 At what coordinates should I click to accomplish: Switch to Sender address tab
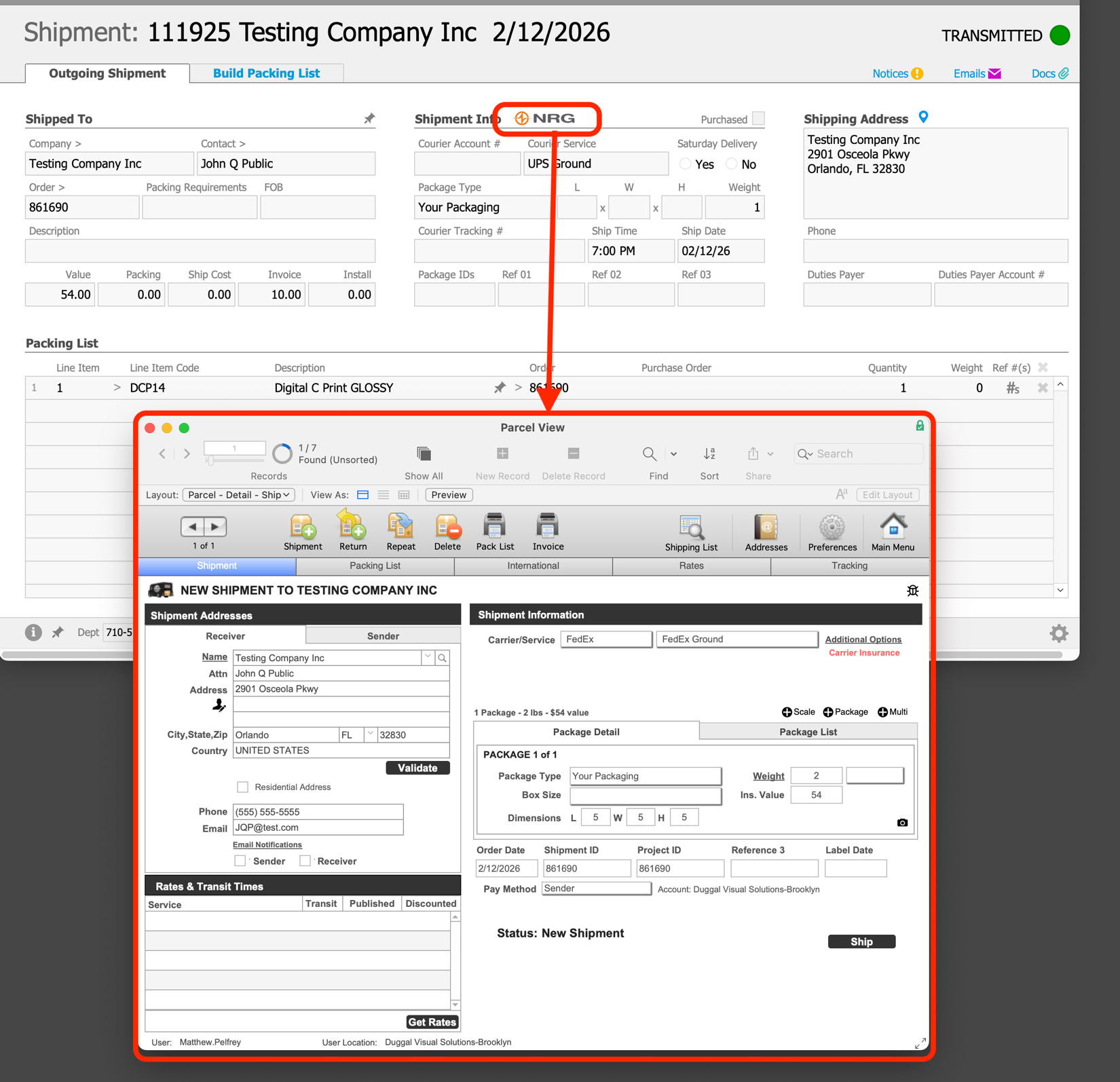coord(383,636)
